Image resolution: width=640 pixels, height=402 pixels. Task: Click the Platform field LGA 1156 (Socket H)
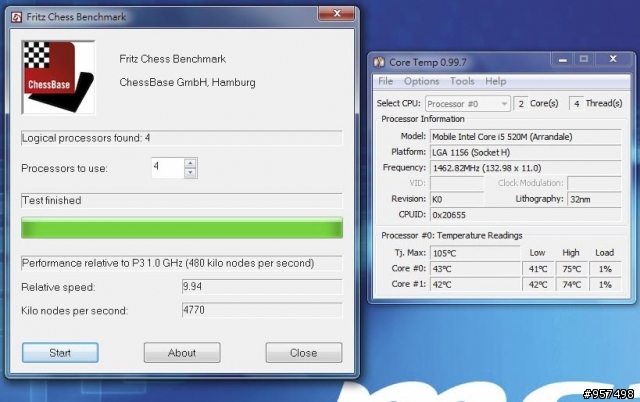[x=526, y=152]
